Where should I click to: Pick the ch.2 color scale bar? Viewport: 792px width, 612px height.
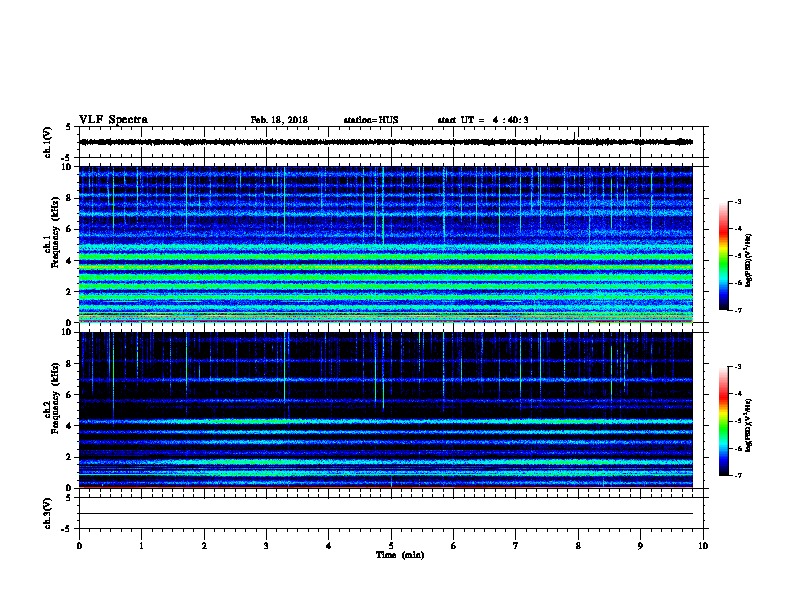click(x=724, y=421)
